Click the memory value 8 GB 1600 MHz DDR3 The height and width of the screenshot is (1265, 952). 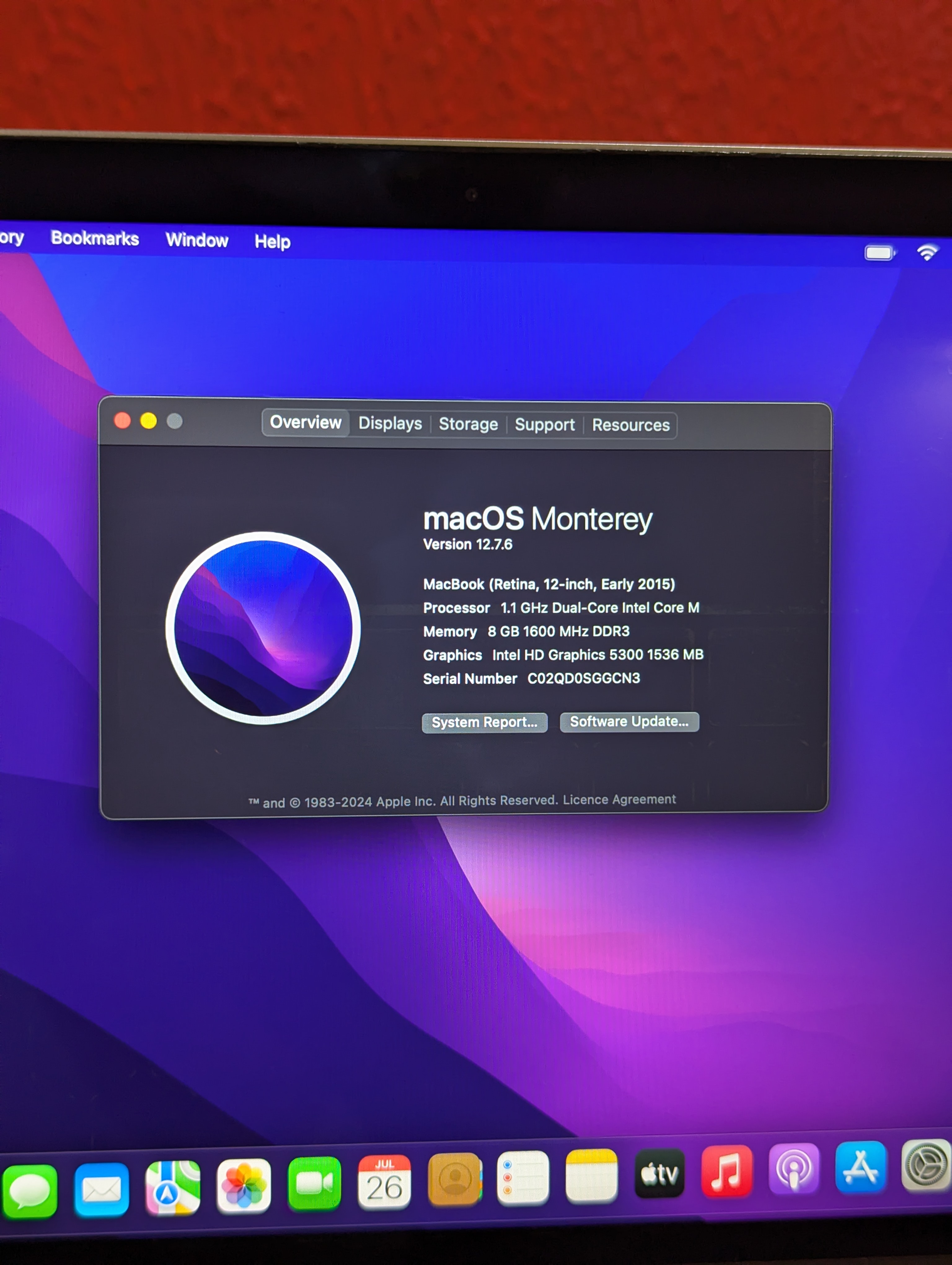[558, 631]
